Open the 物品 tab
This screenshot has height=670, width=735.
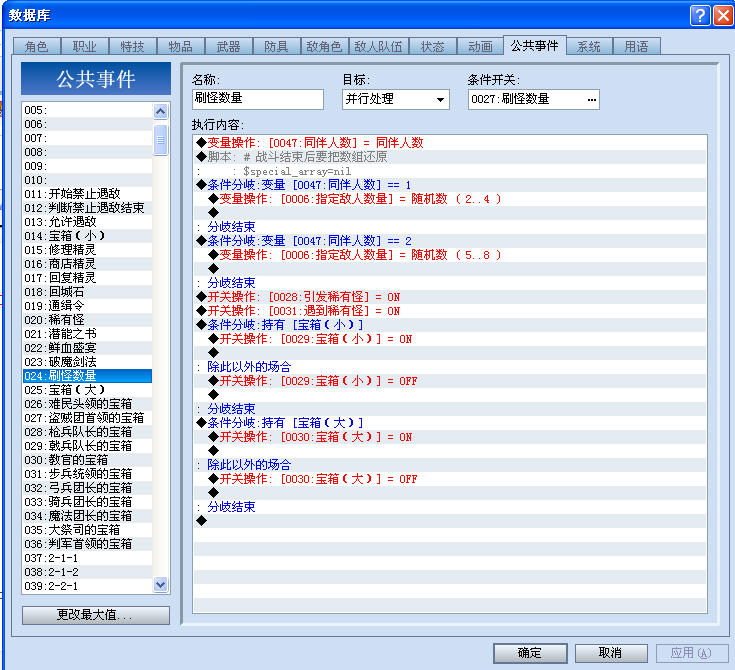[180, 46]
